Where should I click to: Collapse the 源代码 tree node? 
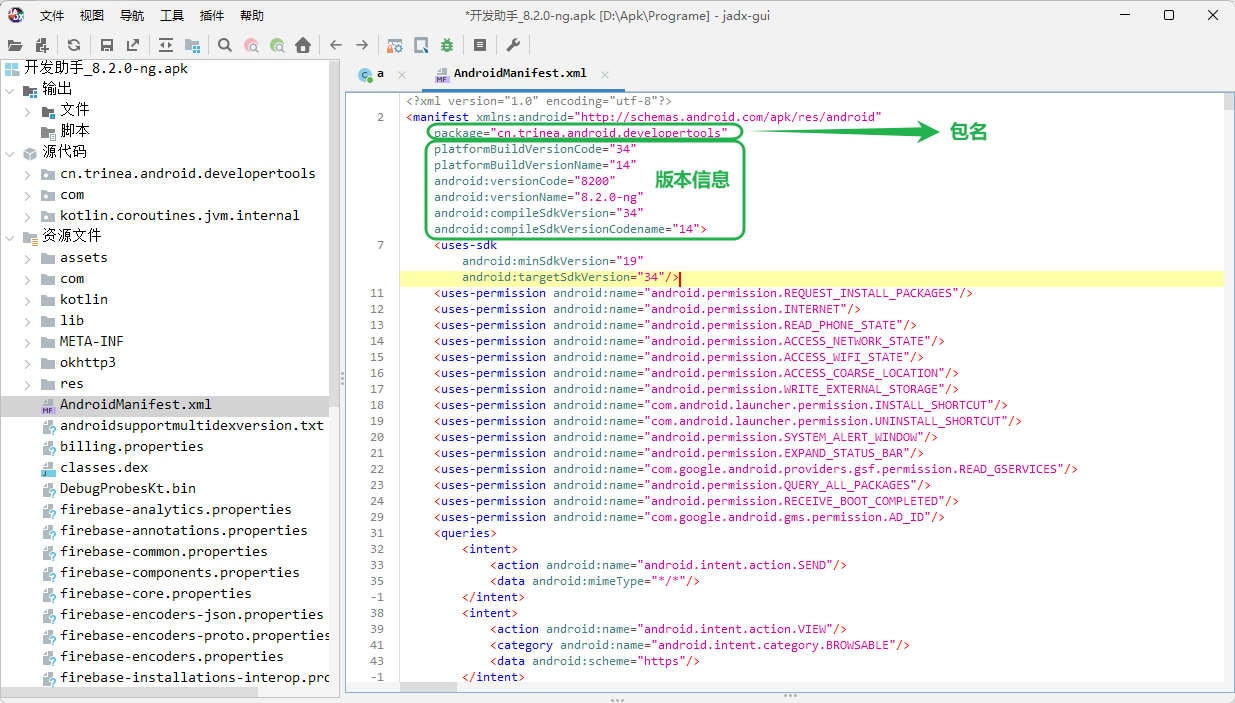10,152
